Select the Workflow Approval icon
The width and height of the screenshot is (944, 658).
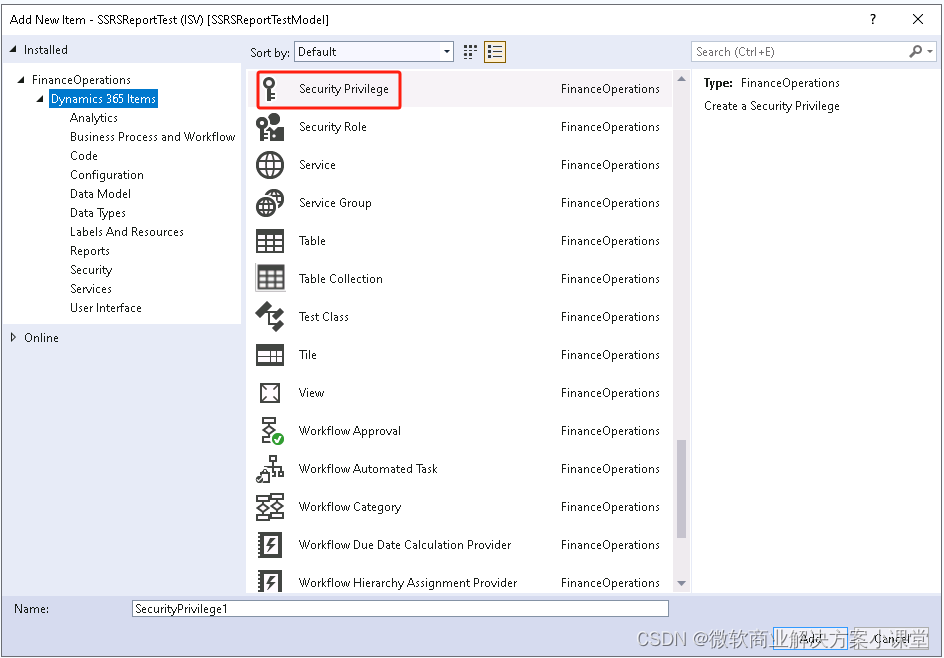click(x=271, y=430)
